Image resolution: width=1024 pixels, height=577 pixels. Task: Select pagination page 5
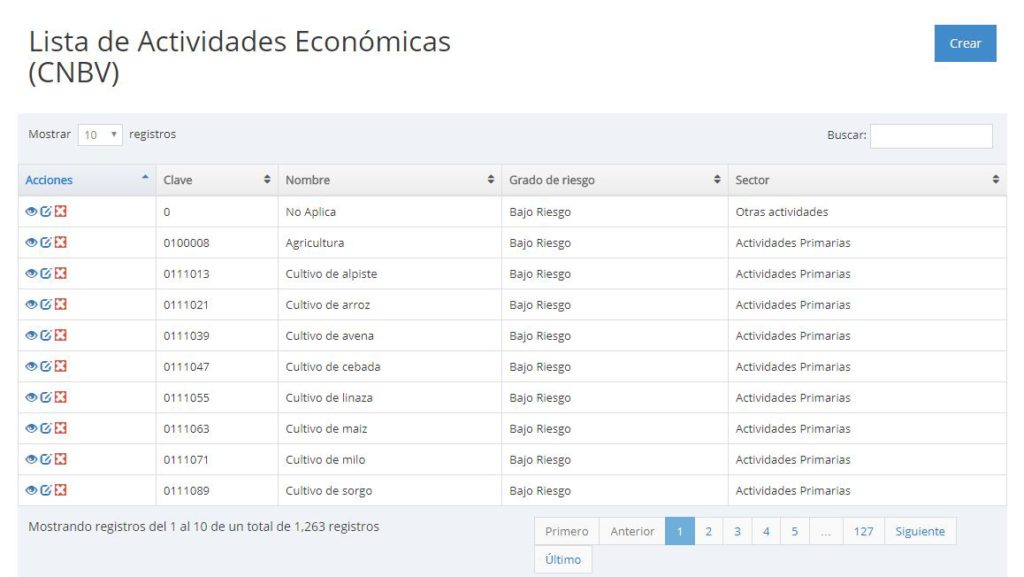795,531
